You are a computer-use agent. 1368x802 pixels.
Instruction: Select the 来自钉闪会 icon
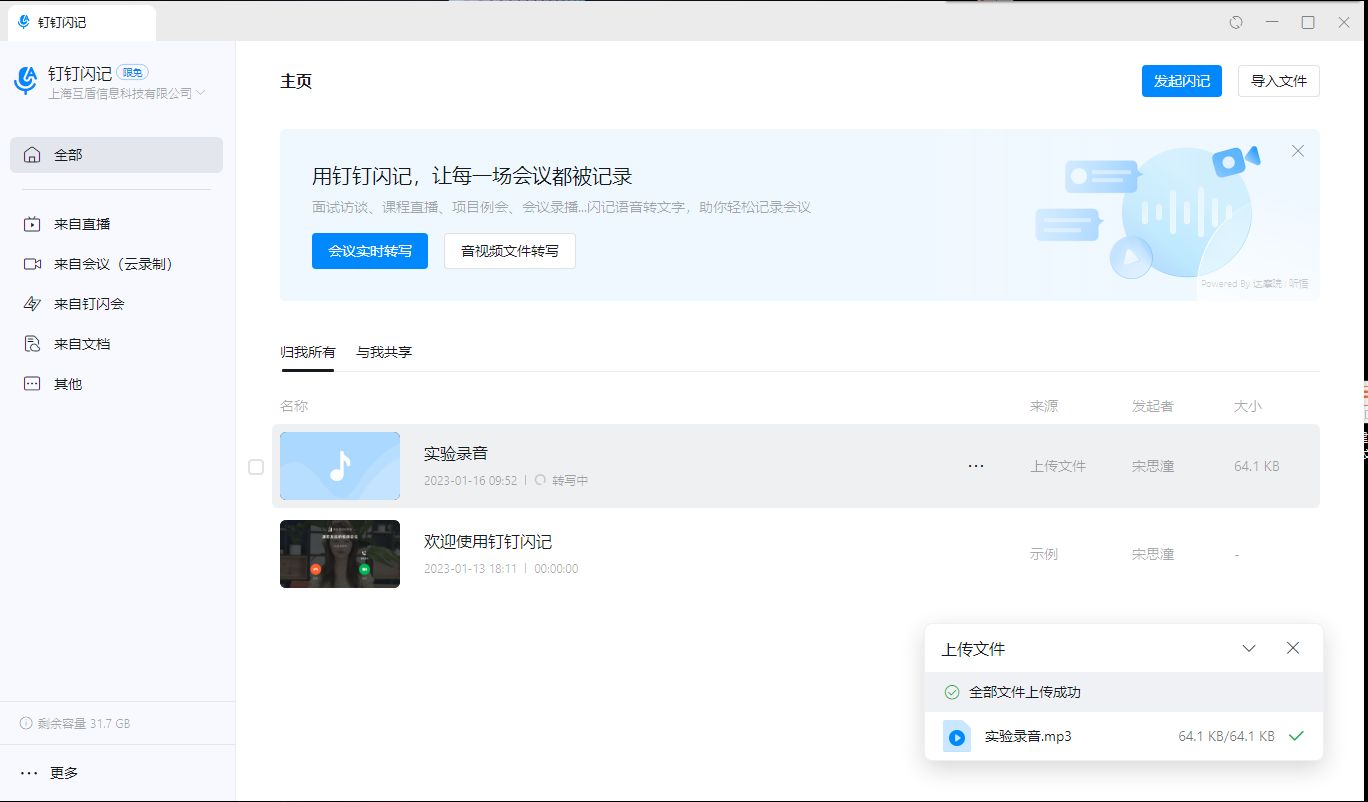[33, 304]
